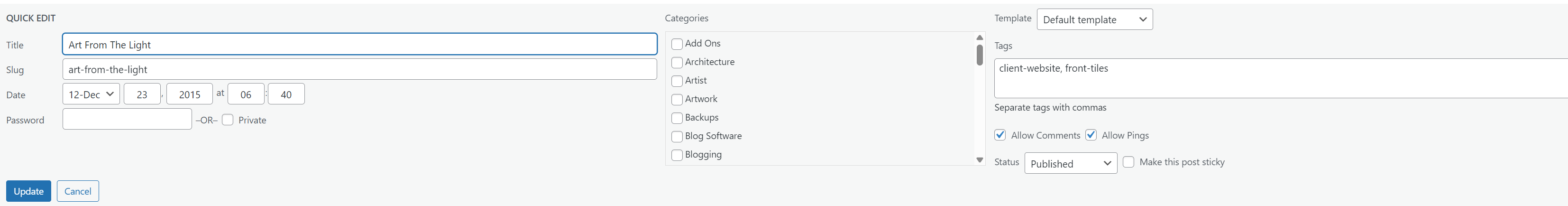Open the Template dropdown
Screen dimensions: 1568x206
(x=1094, y=19)
